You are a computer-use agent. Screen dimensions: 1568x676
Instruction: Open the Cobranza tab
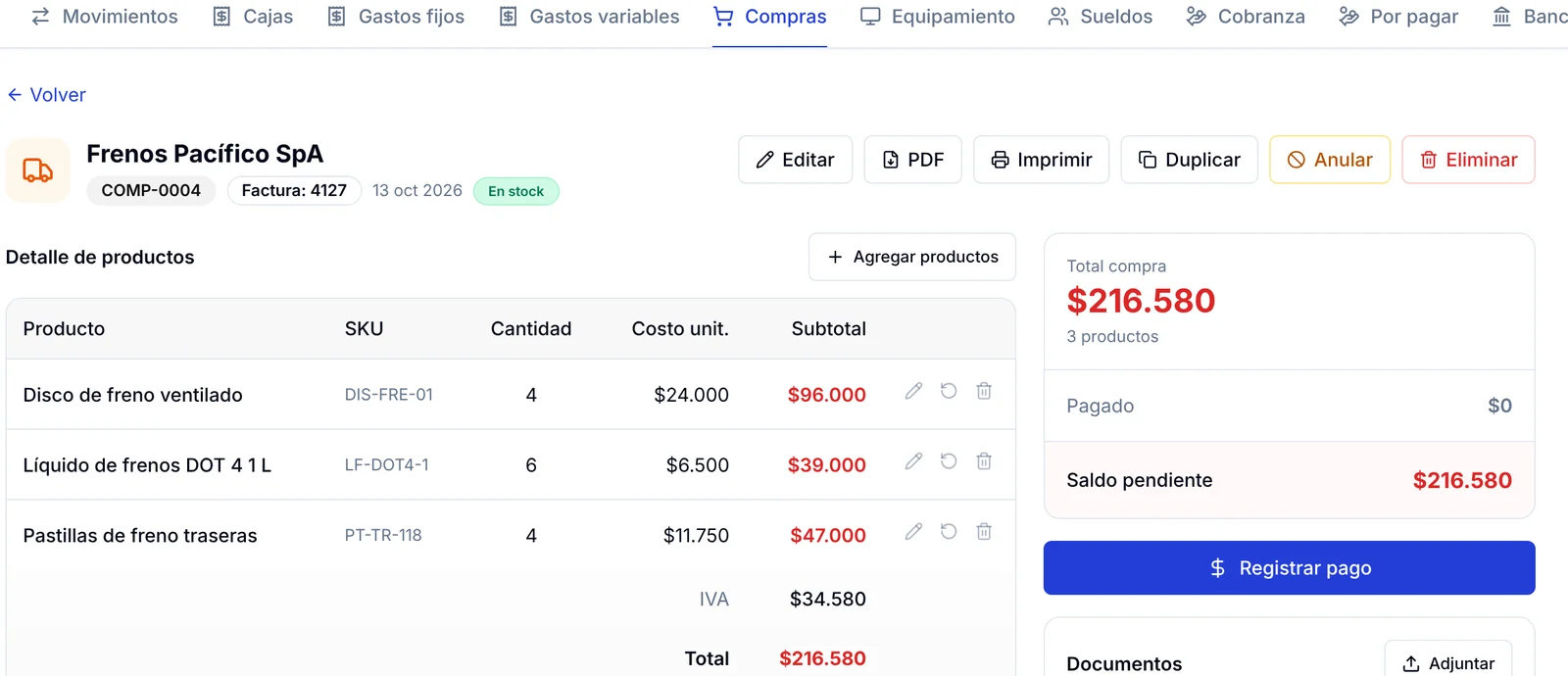(1245, 17)
